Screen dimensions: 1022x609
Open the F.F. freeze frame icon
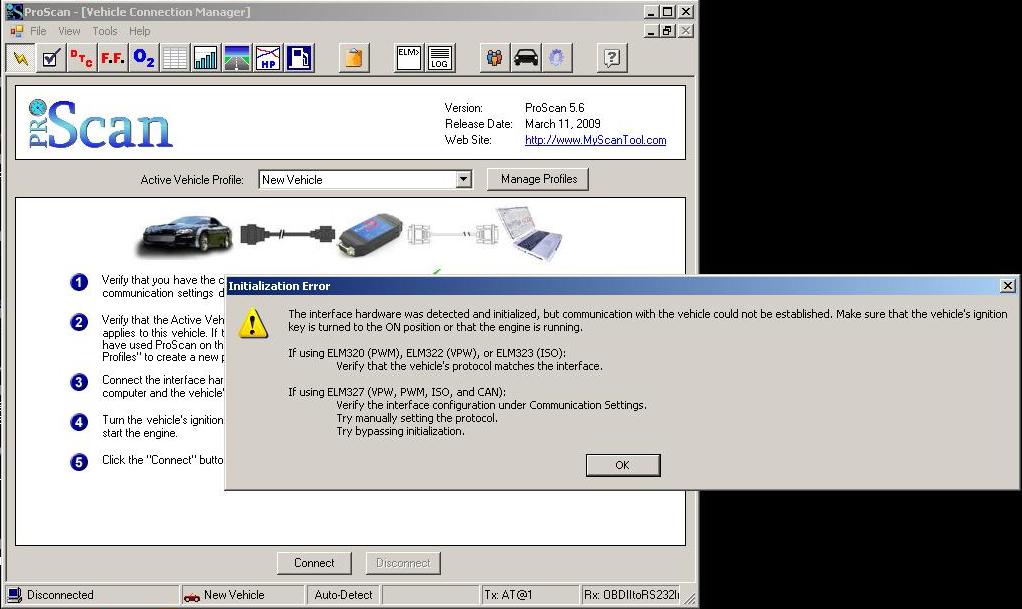113,58
